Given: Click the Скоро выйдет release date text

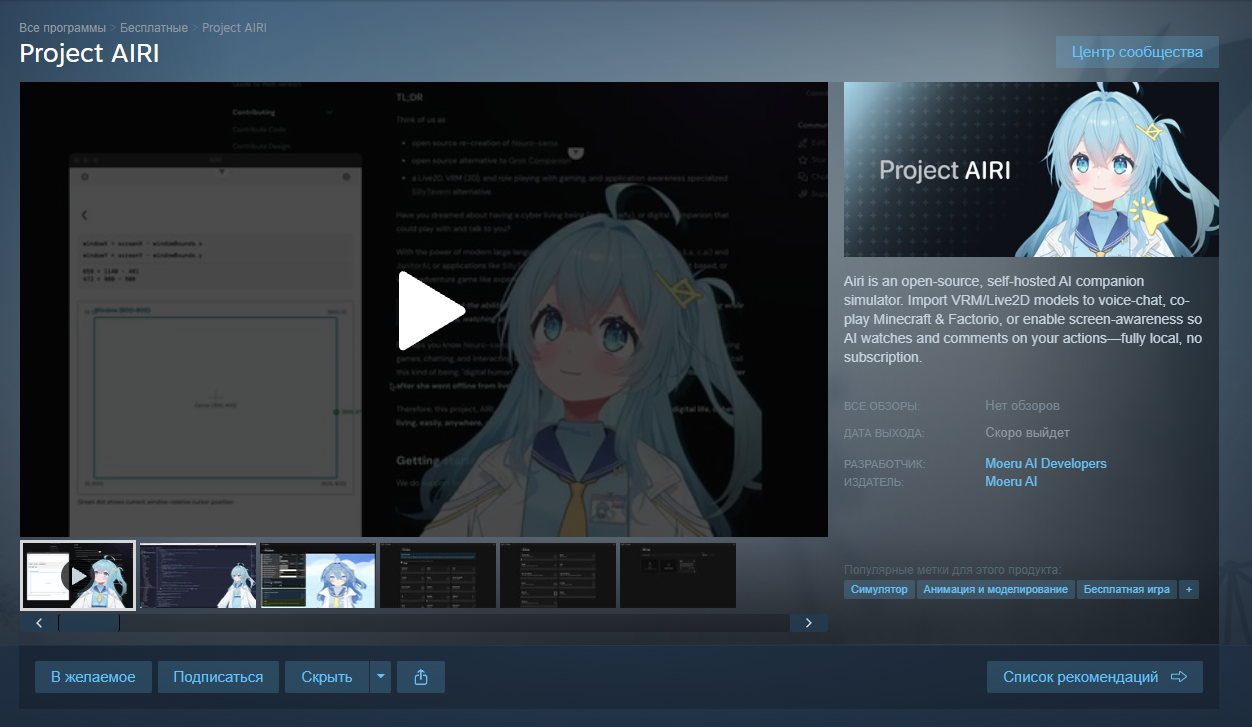Looking at the screenshot, I should [x=1027, y=433].
